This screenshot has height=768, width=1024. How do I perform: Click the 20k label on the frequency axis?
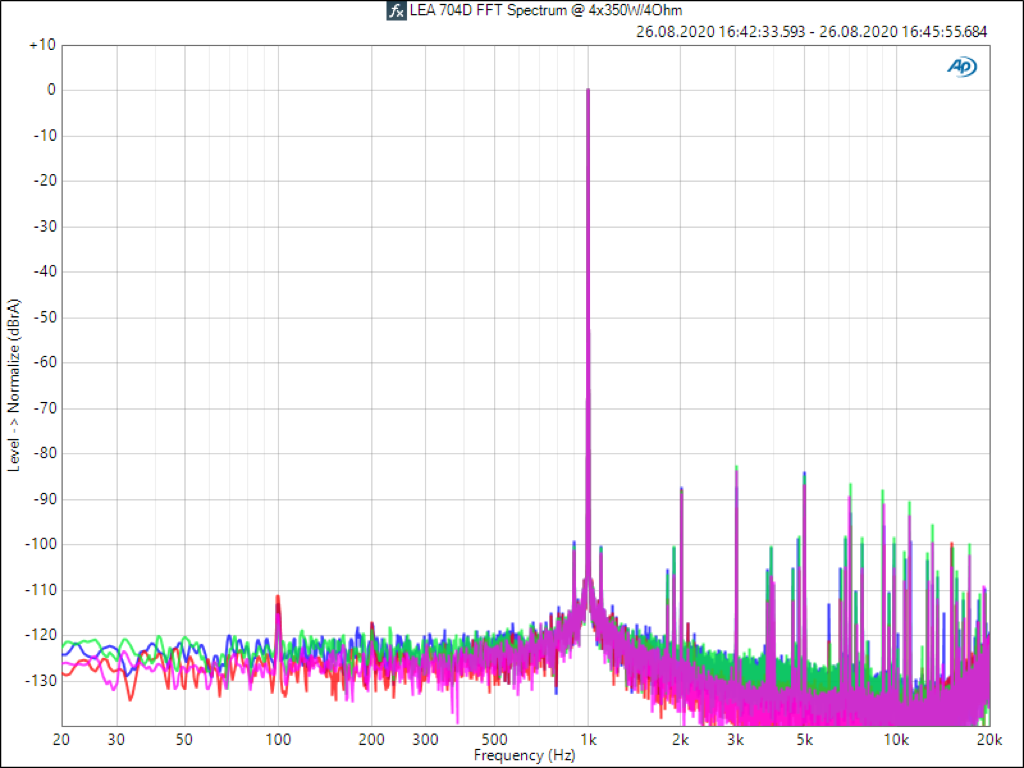989,740
